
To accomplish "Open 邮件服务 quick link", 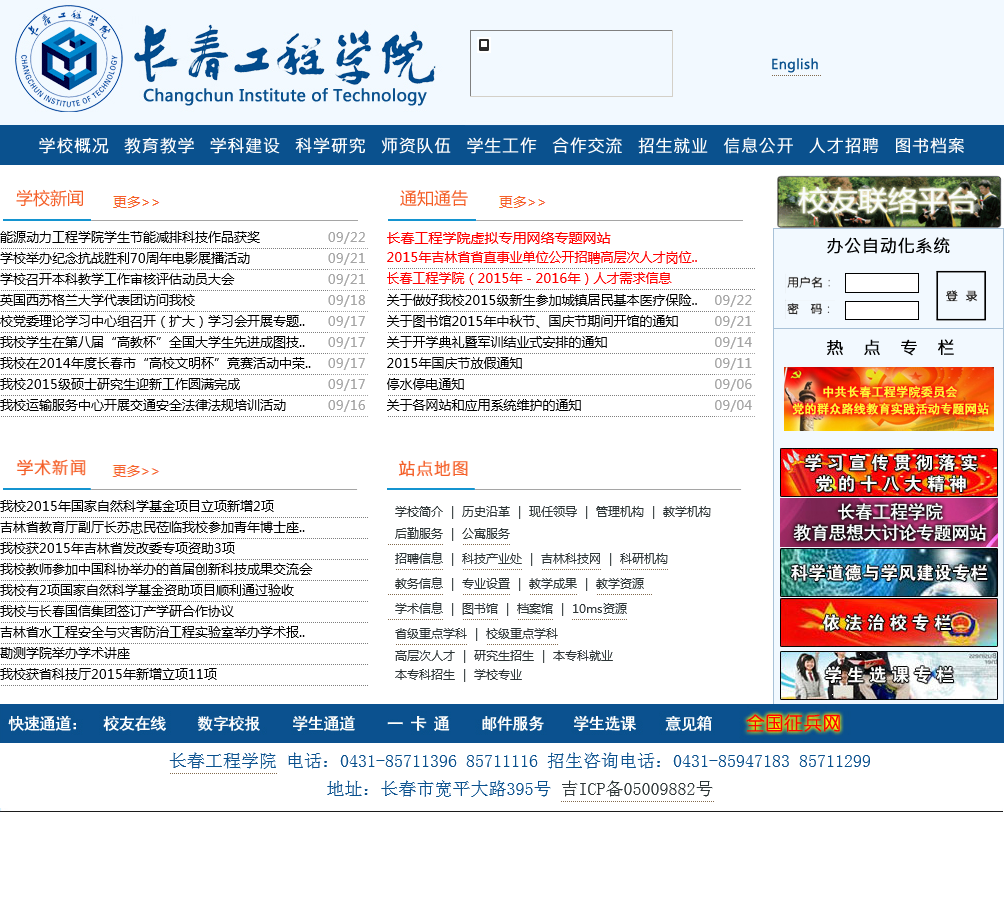I will click(x=512, y=723).
